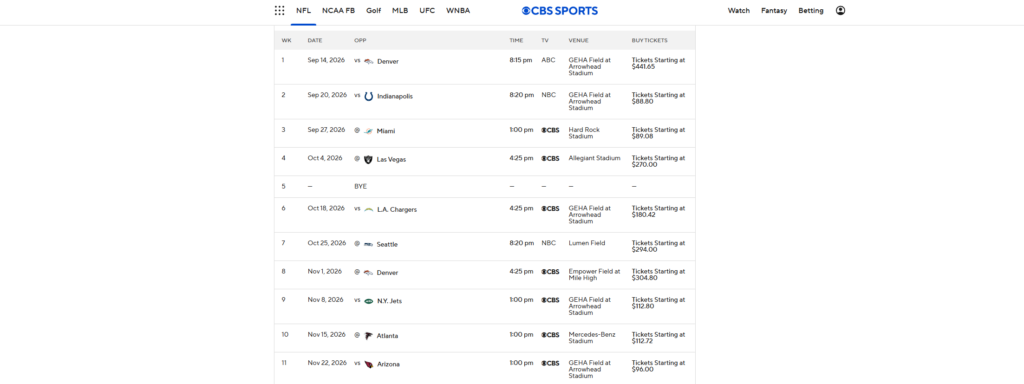This screenshot has height=384, width=1024.
Task: Buy tickets starting at $89.08
Action: point(658,133)
